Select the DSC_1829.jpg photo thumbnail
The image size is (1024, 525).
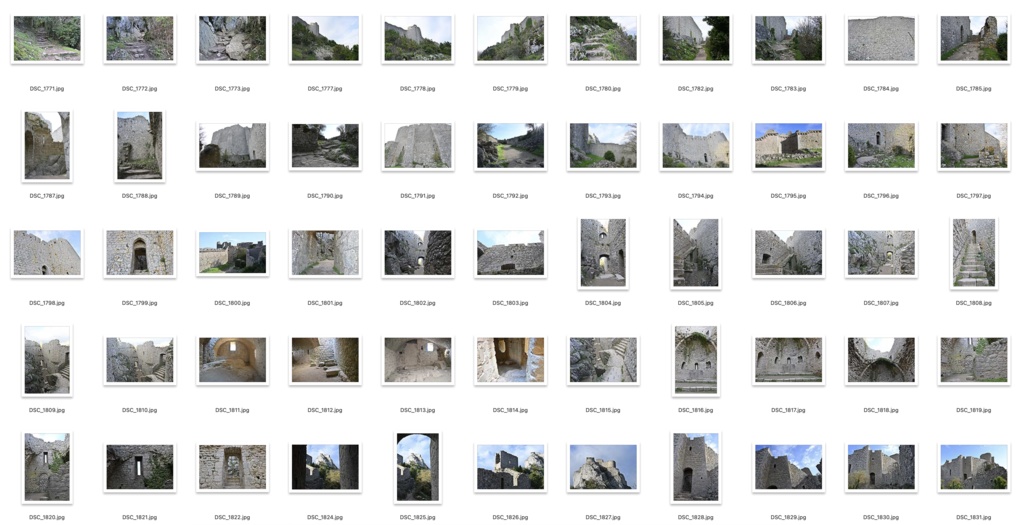[788, 468]
